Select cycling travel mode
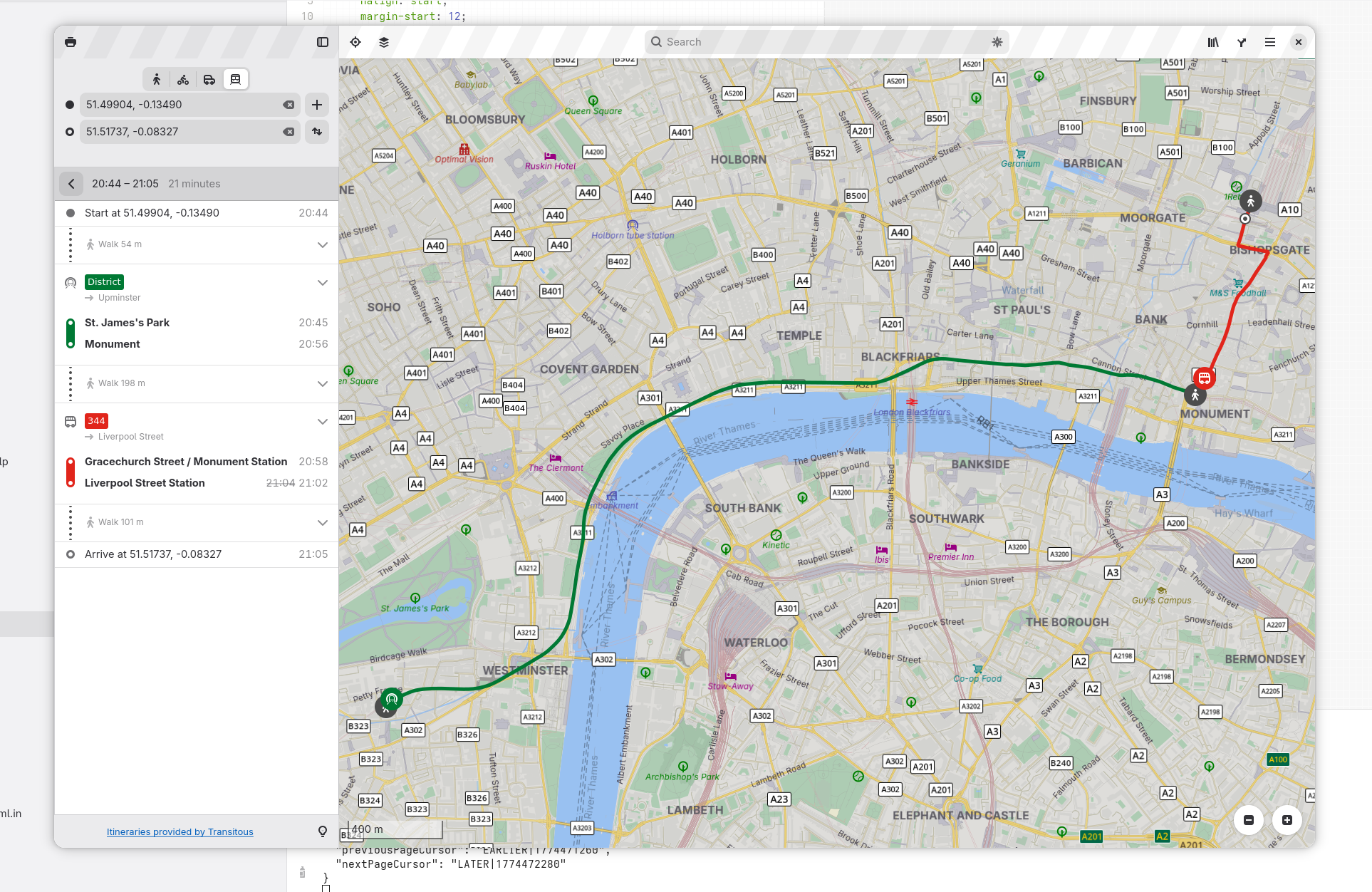 tap(183, 79)
